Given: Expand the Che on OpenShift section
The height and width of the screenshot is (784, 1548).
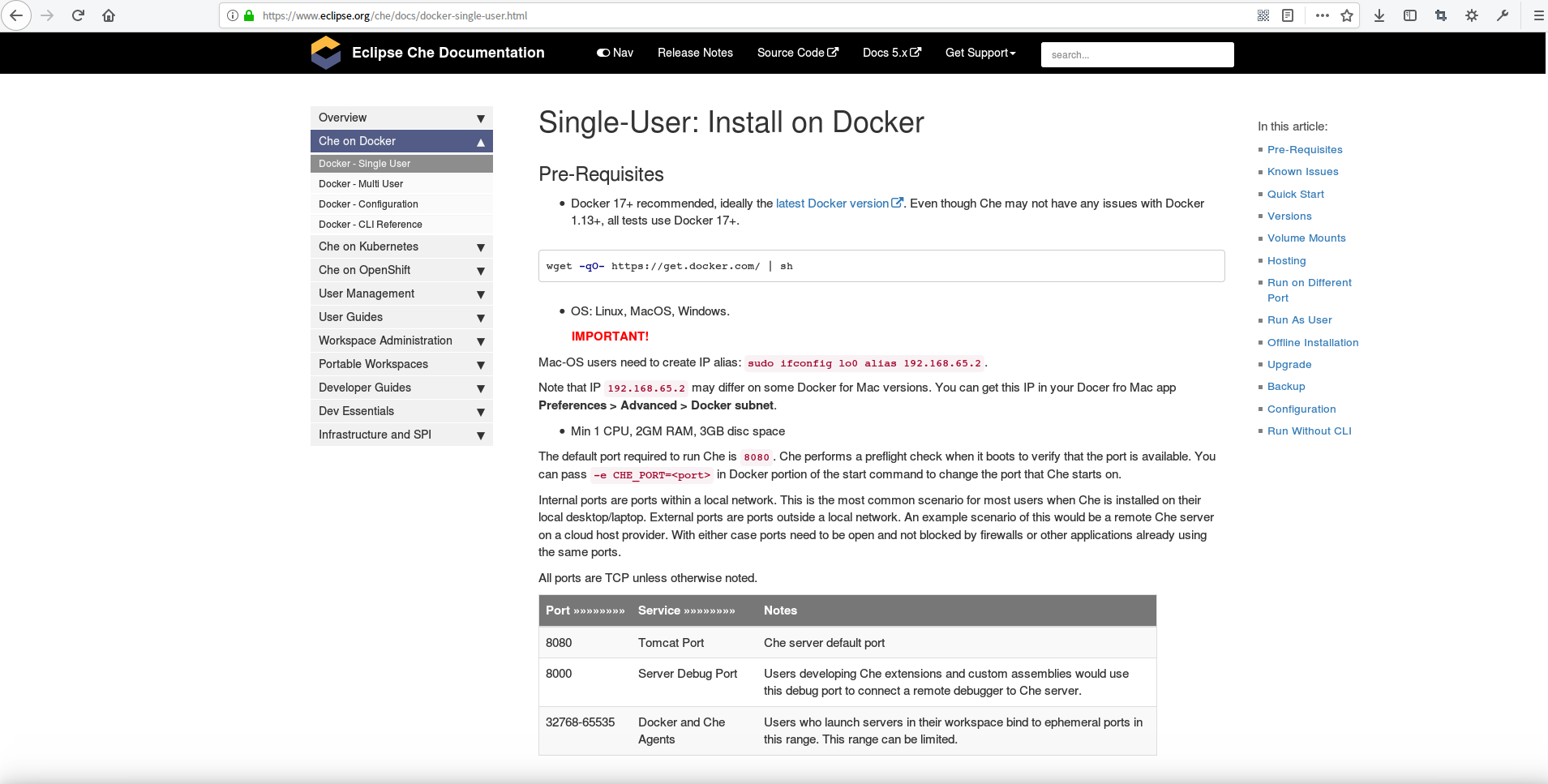Looking at the screenshot, I should click(x=401, y=270).
